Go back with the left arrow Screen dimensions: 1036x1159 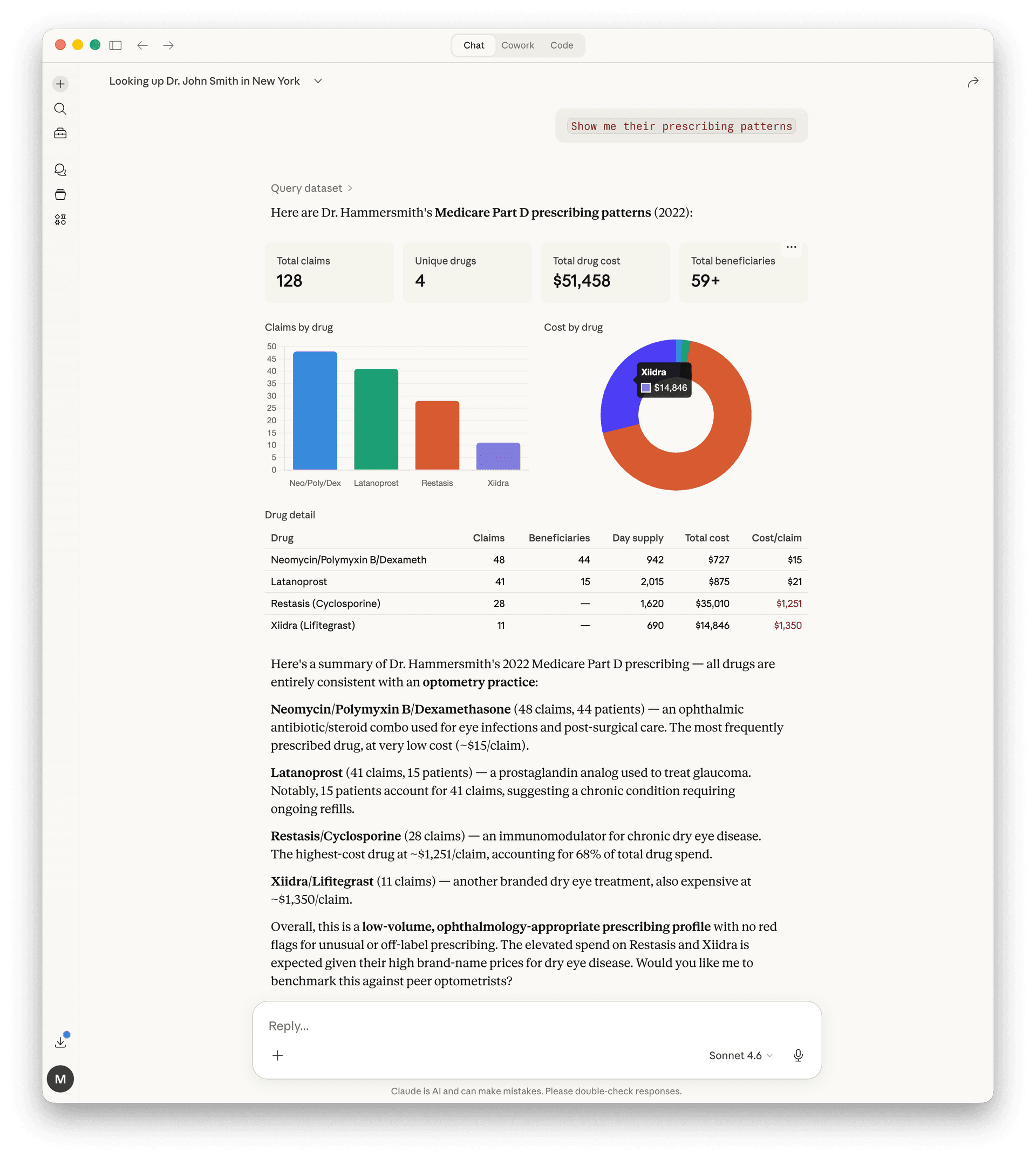point(142,45)
